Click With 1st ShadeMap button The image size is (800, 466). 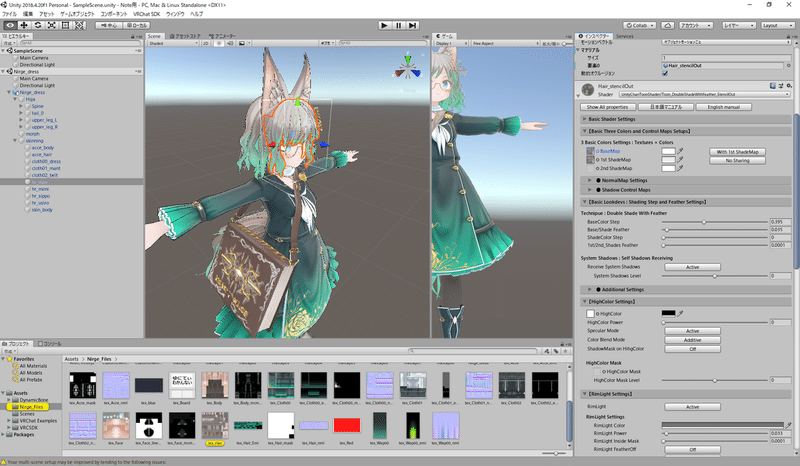coord(737,152)
